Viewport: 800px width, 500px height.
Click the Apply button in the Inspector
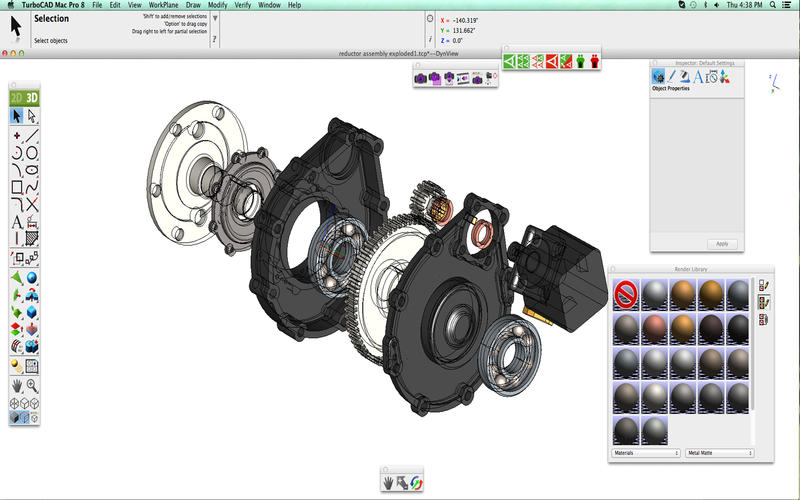click(721, 244)
